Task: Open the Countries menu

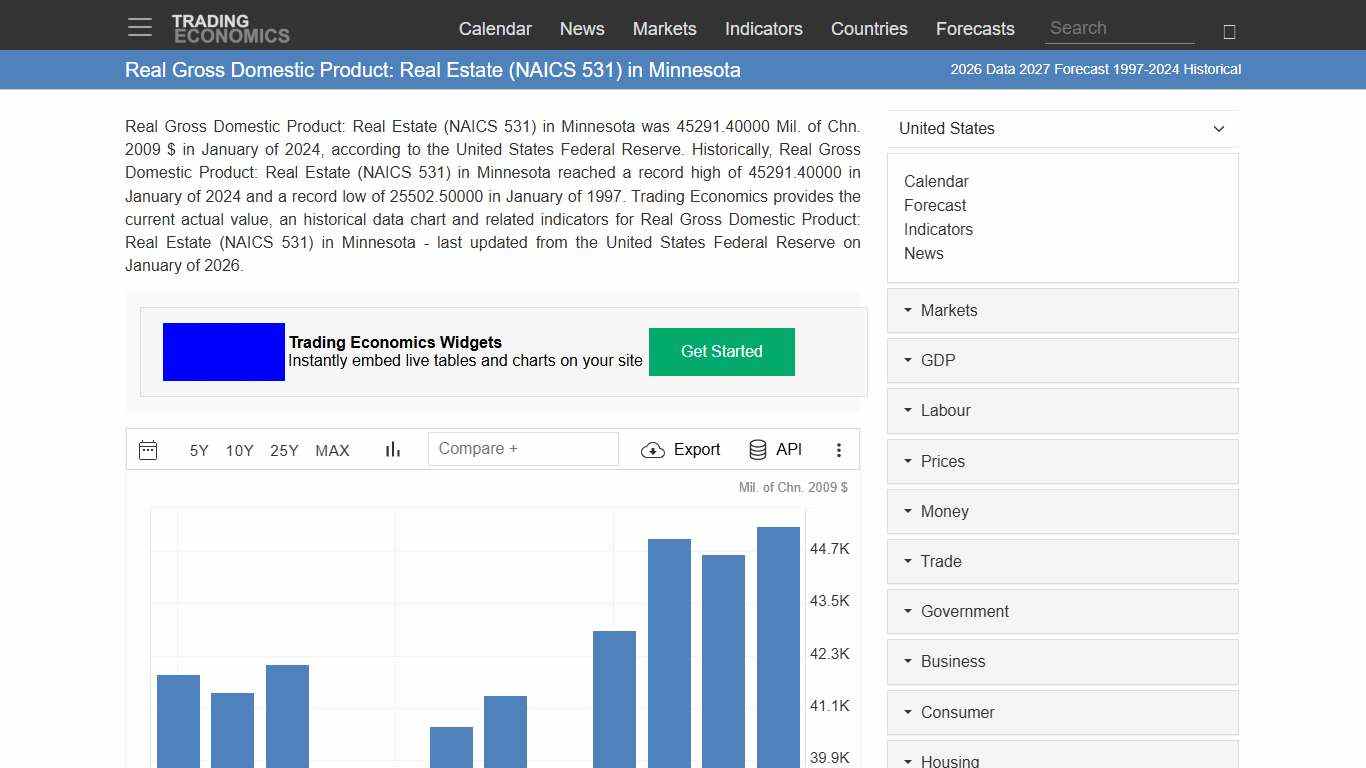Action: [x=869, y=29]
